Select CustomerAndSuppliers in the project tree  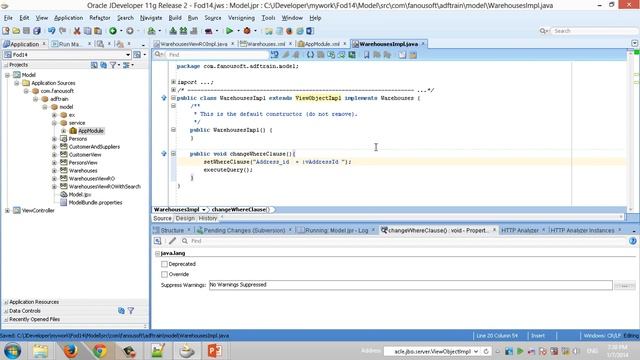94,147
